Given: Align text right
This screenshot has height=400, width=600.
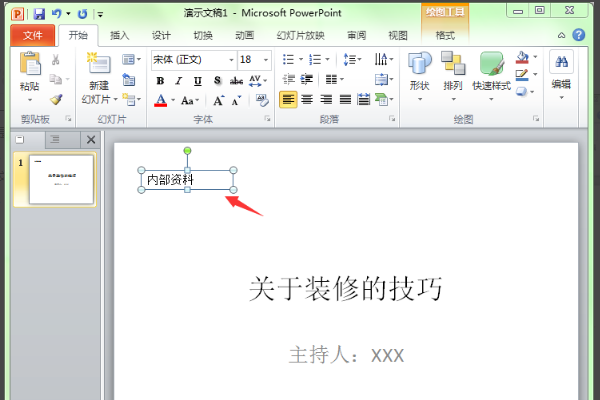Looking at the screenshot, I should tap(326, 100).
